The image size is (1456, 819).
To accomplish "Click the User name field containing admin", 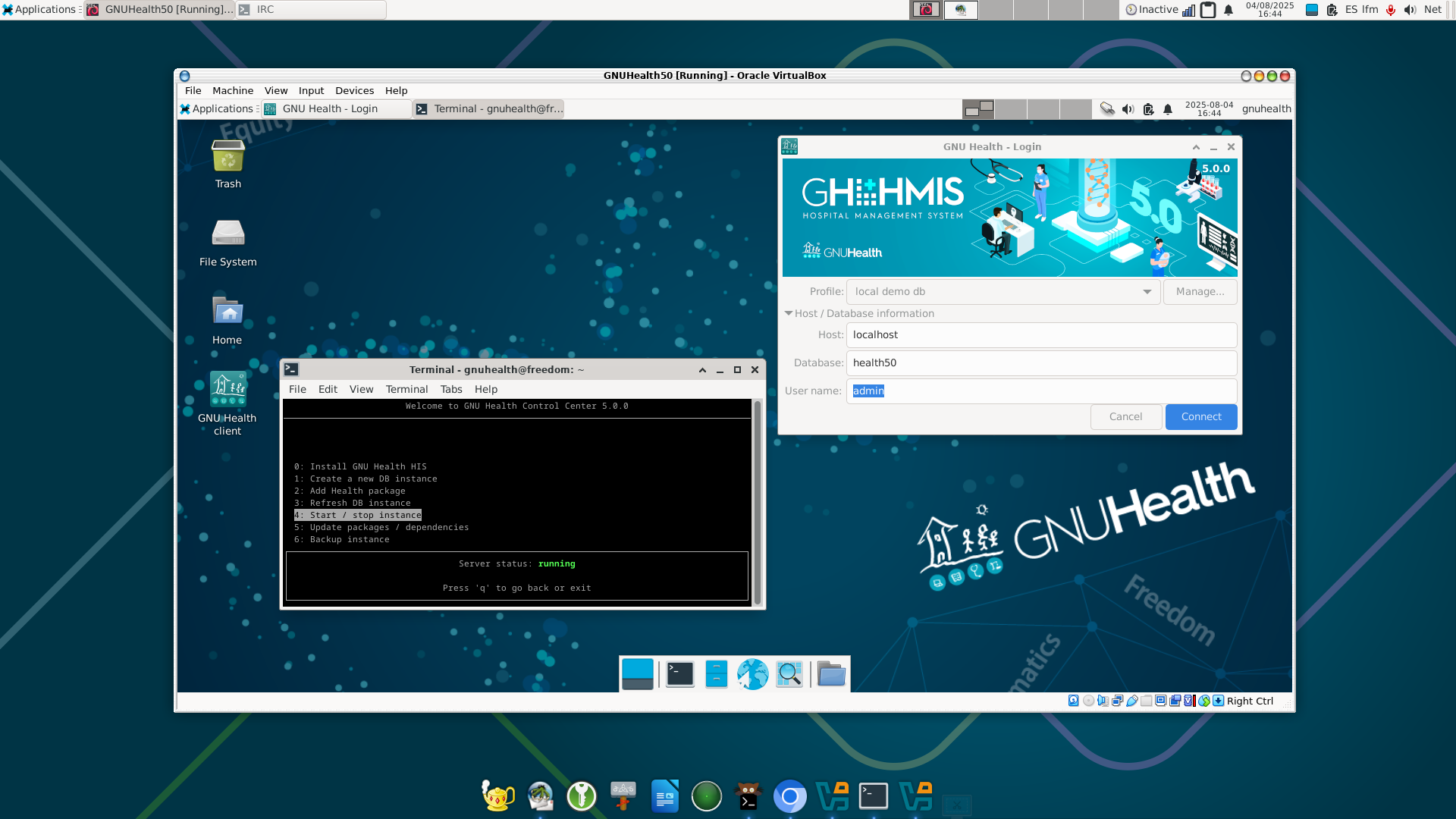I will point(1041,391).
